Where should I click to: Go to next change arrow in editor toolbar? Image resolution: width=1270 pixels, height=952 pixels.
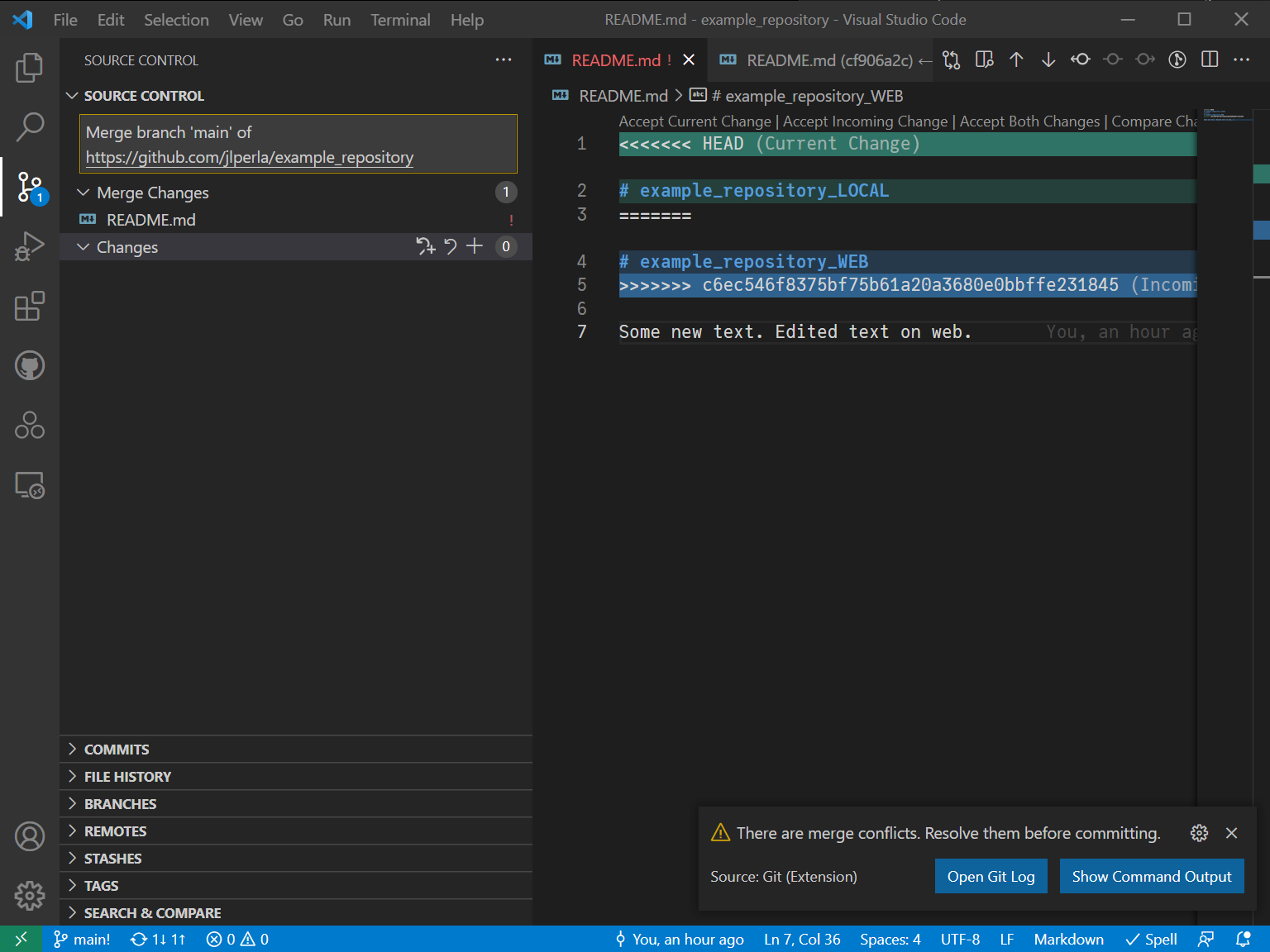click(1048, 59)
